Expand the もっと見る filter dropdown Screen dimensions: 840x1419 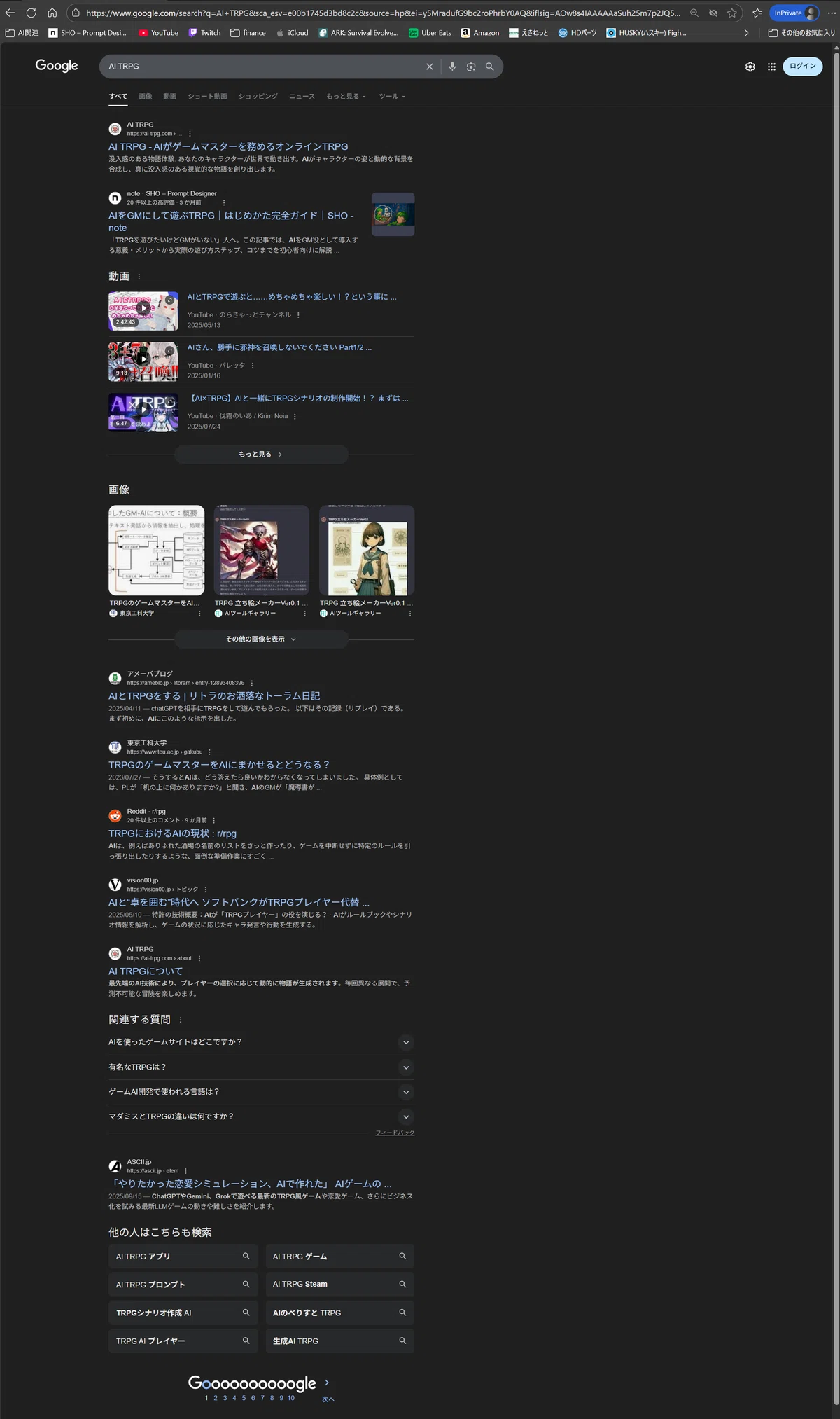point(346,97)
